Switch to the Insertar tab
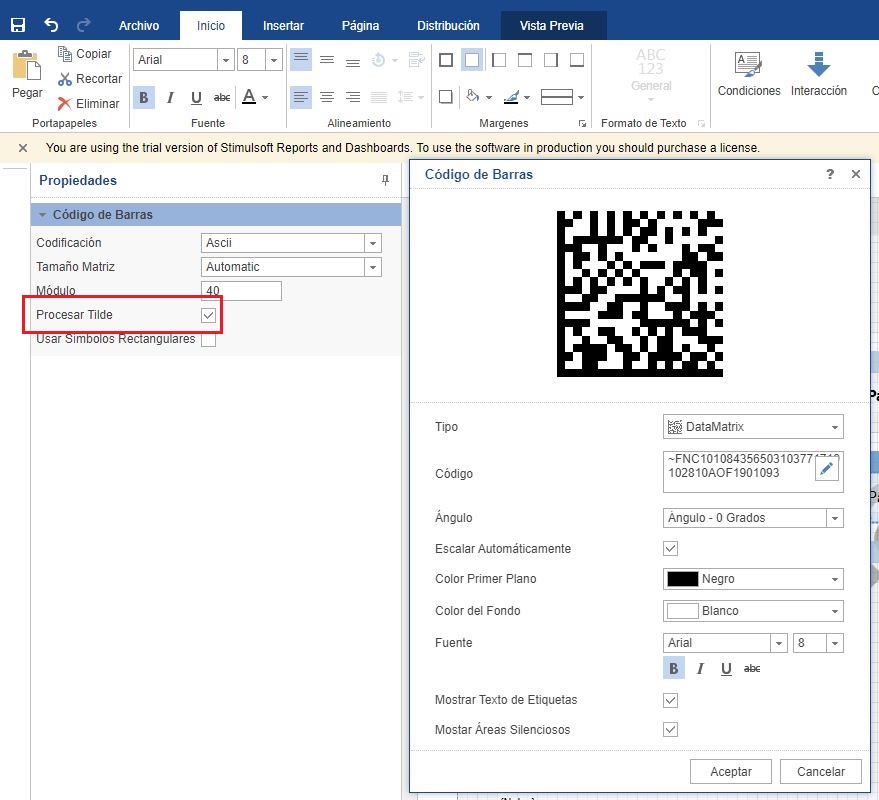879x800 pixels. coord(283,26)
